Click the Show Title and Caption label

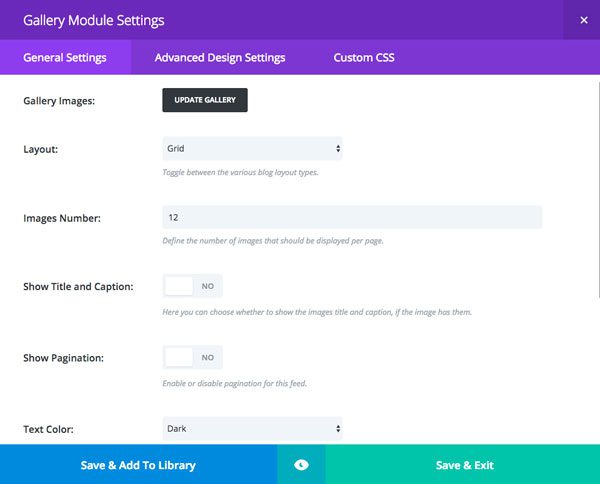tap(78, 287)
